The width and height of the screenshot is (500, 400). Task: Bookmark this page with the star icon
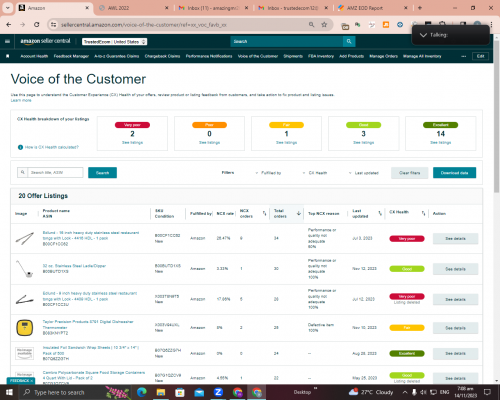pos(324,25)
